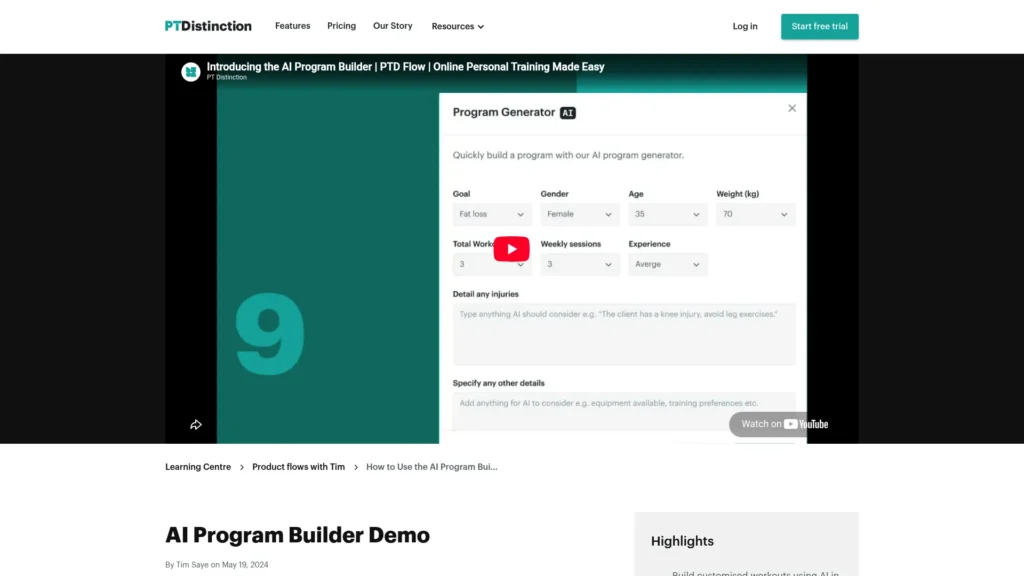The width and height of the screenshot is (1024, 576).
Task: Click the video share arrow icon
Action: click(196, 424)
